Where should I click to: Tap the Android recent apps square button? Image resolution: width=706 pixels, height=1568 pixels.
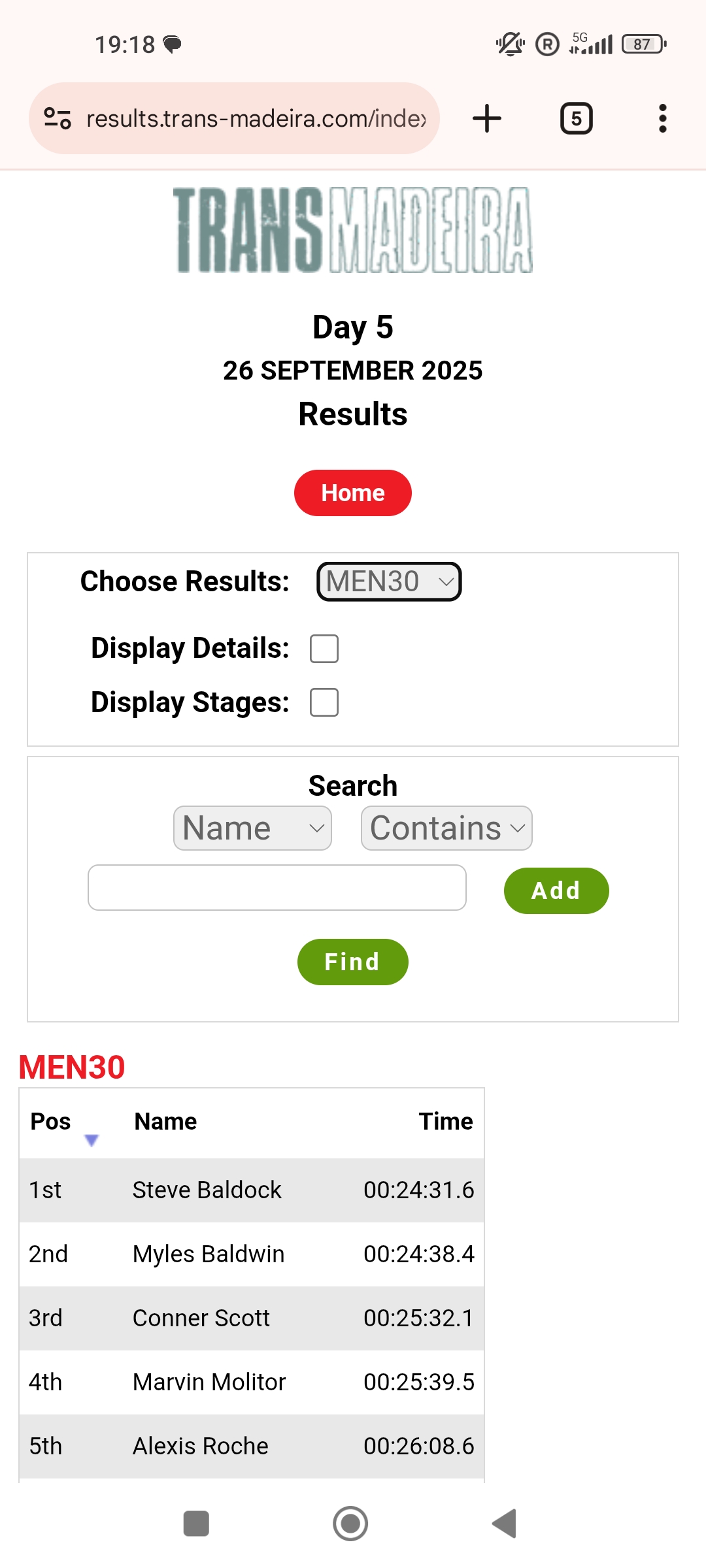196,1524
